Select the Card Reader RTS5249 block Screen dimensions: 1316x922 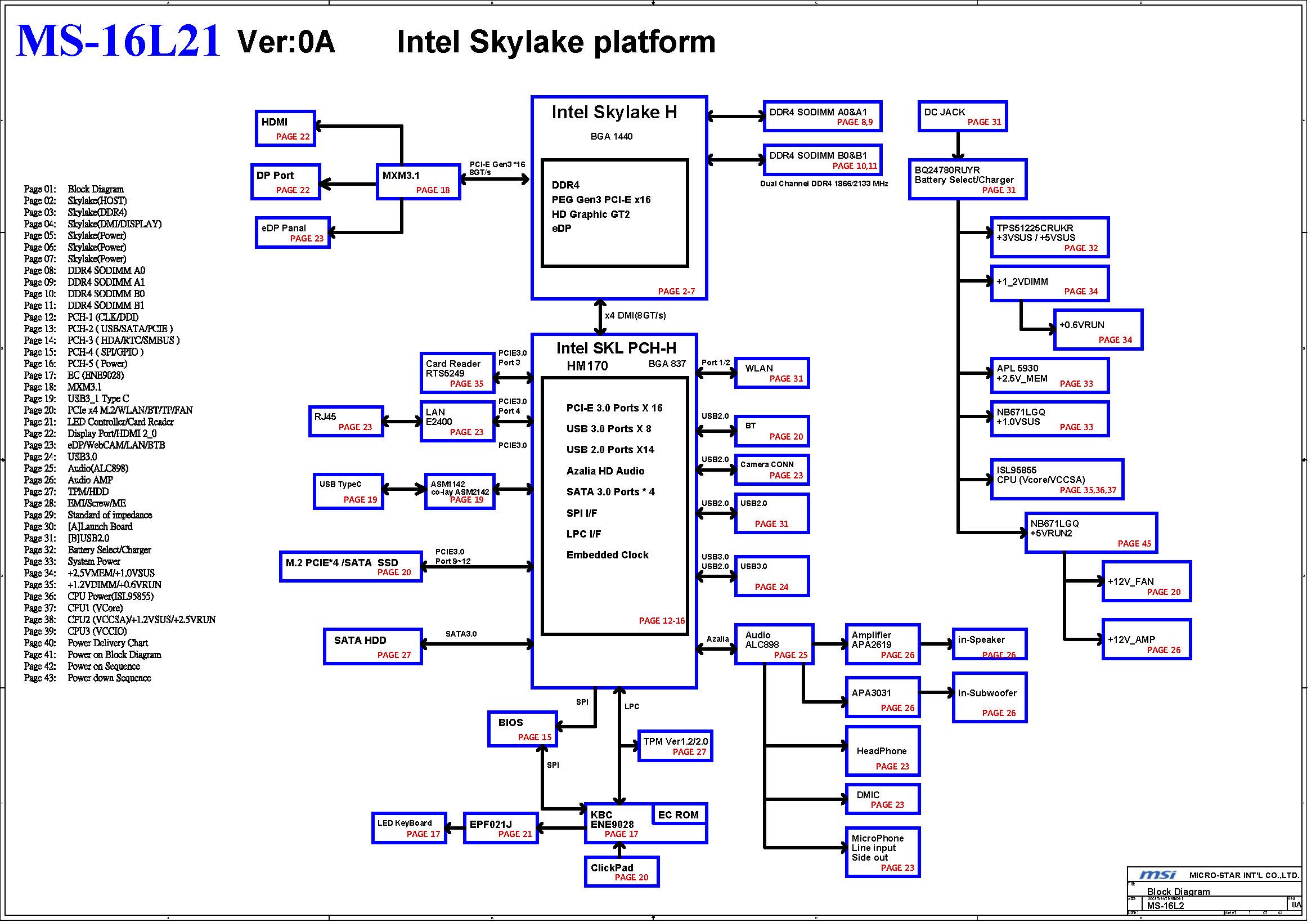tap(457, 373)
